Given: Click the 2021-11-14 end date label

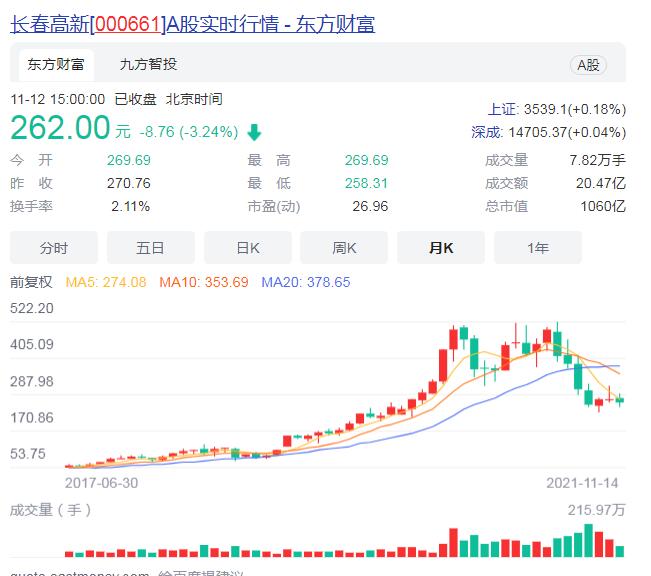Looking at the screenshot, I should click(582, 483).
